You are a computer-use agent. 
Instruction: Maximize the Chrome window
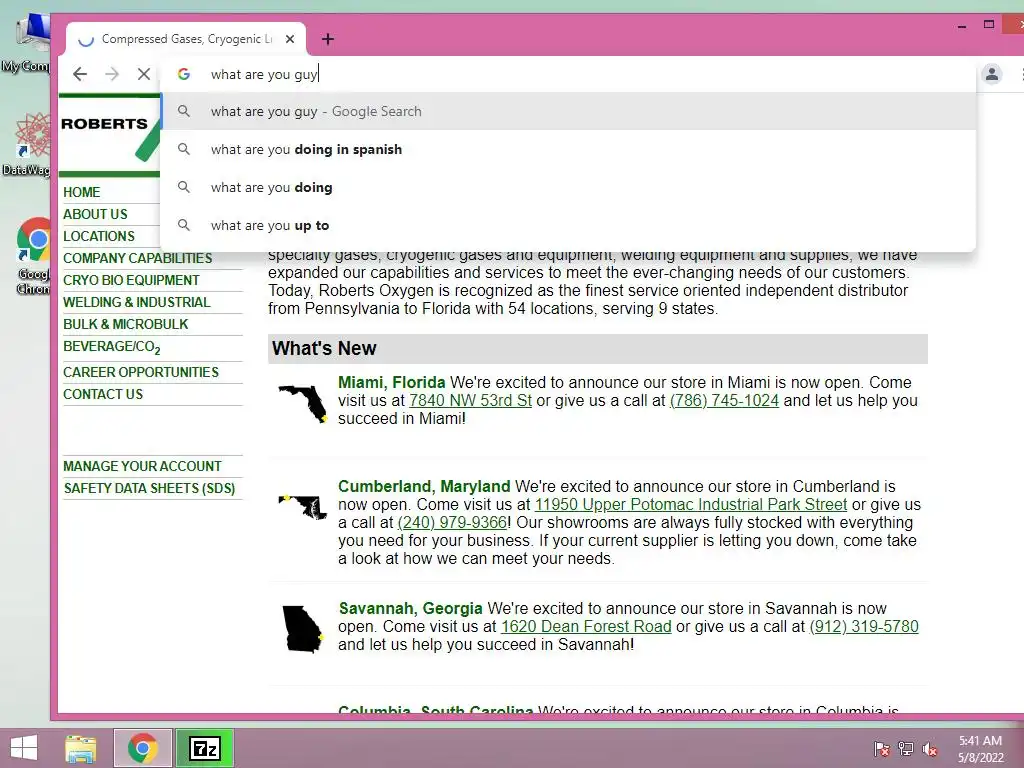tap(989, 24)
